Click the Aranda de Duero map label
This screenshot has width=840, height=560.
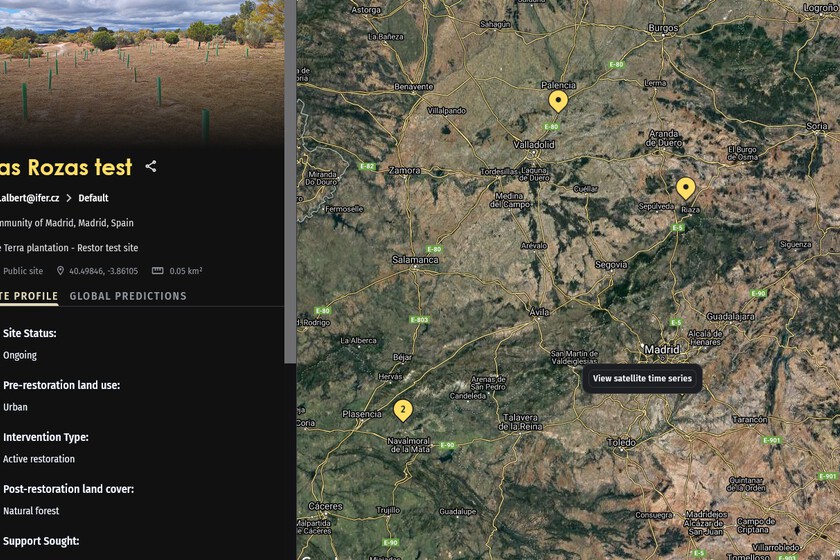click(x=664, y=138)
